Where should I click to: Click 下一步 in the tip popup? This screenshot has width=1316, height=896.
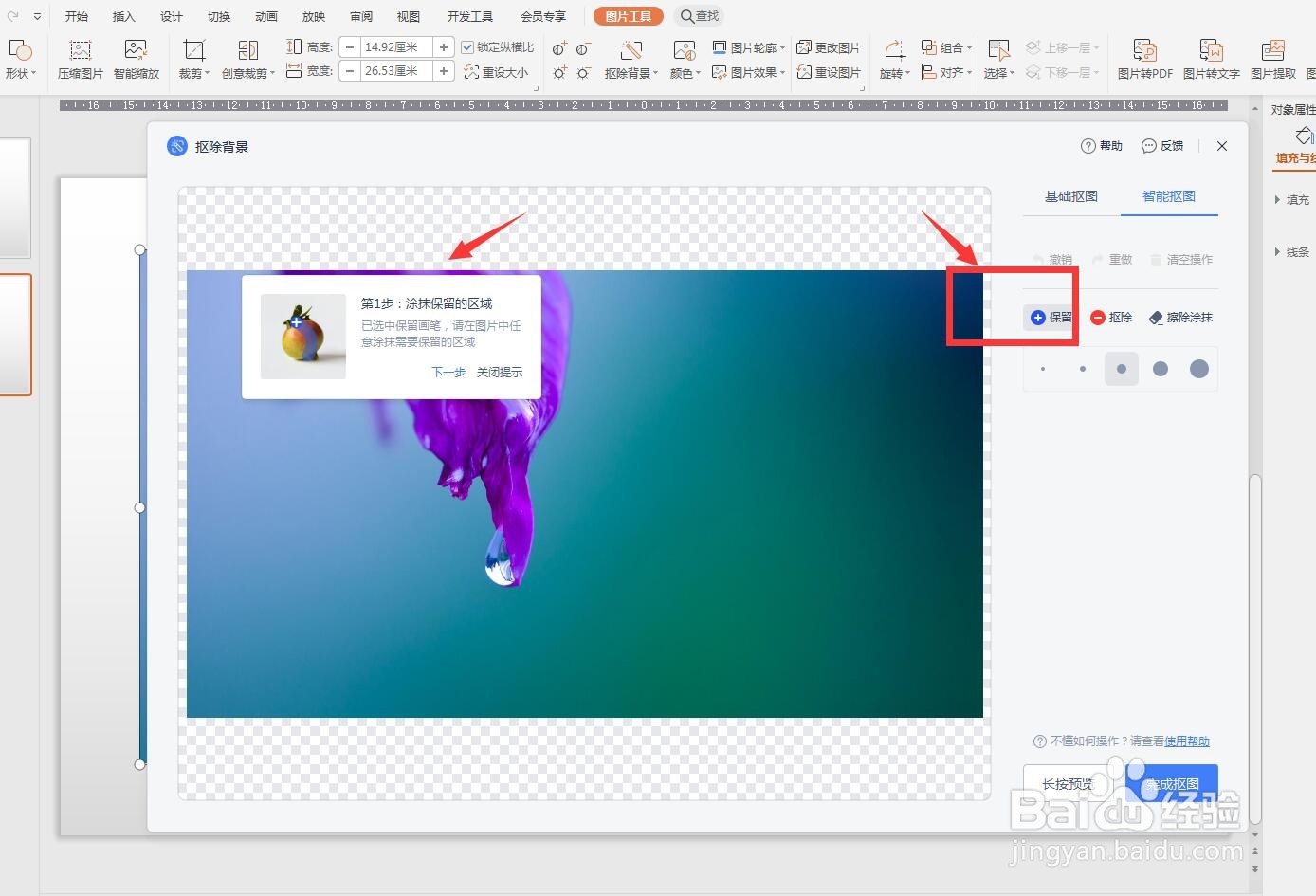(448, 373)
